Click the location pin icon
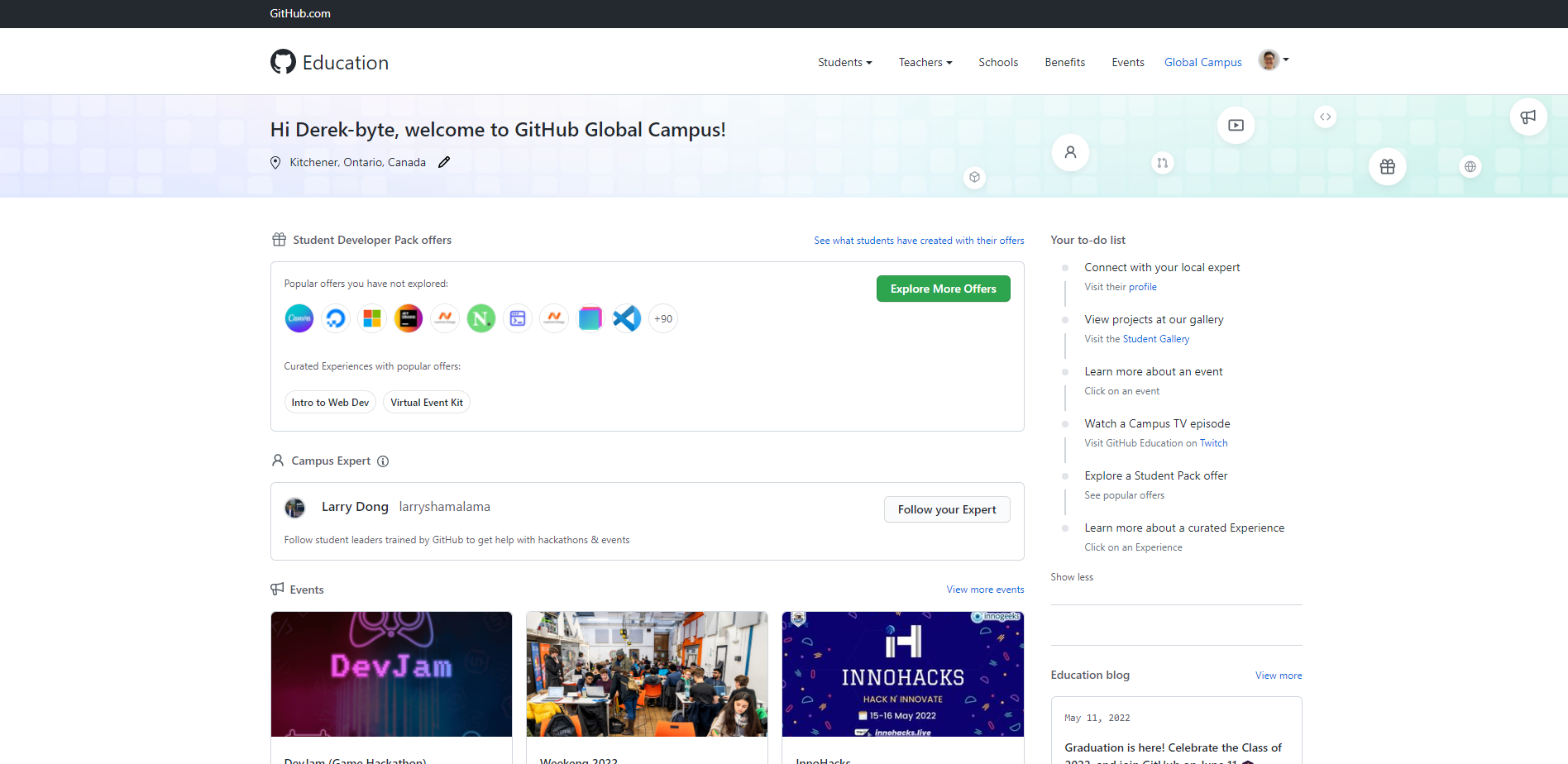The width and height of the screenshot is (1568, 764). pos(275,163)
